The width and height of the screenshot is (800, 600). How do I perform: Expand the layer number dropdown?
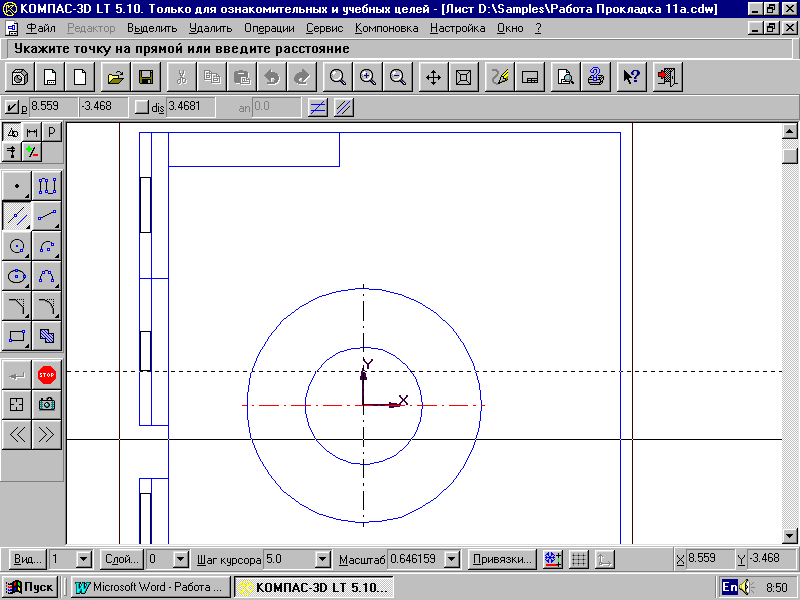tap(181, 559)
